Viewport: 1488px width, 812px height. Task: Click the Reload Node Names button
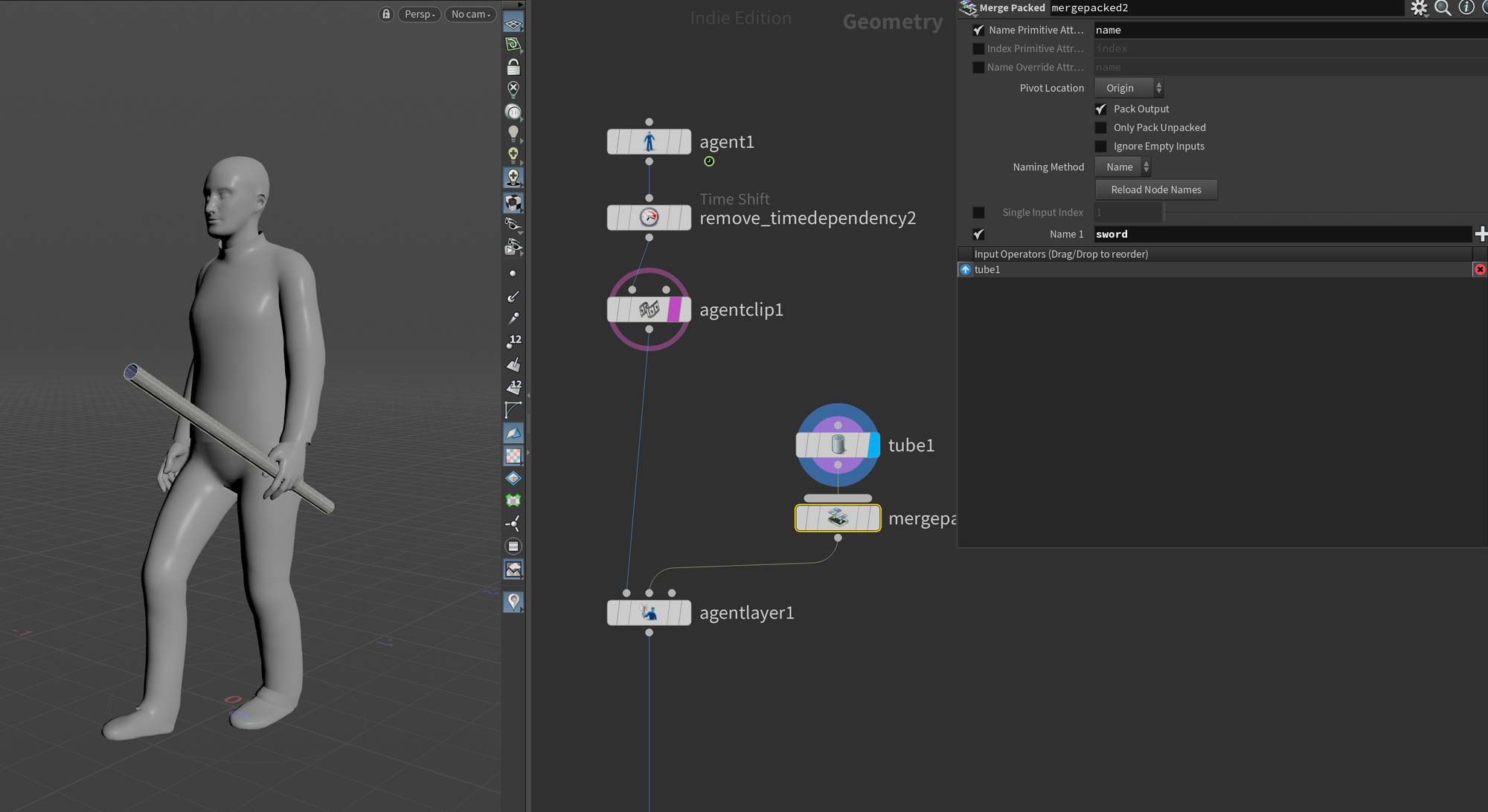(1153, 189)
